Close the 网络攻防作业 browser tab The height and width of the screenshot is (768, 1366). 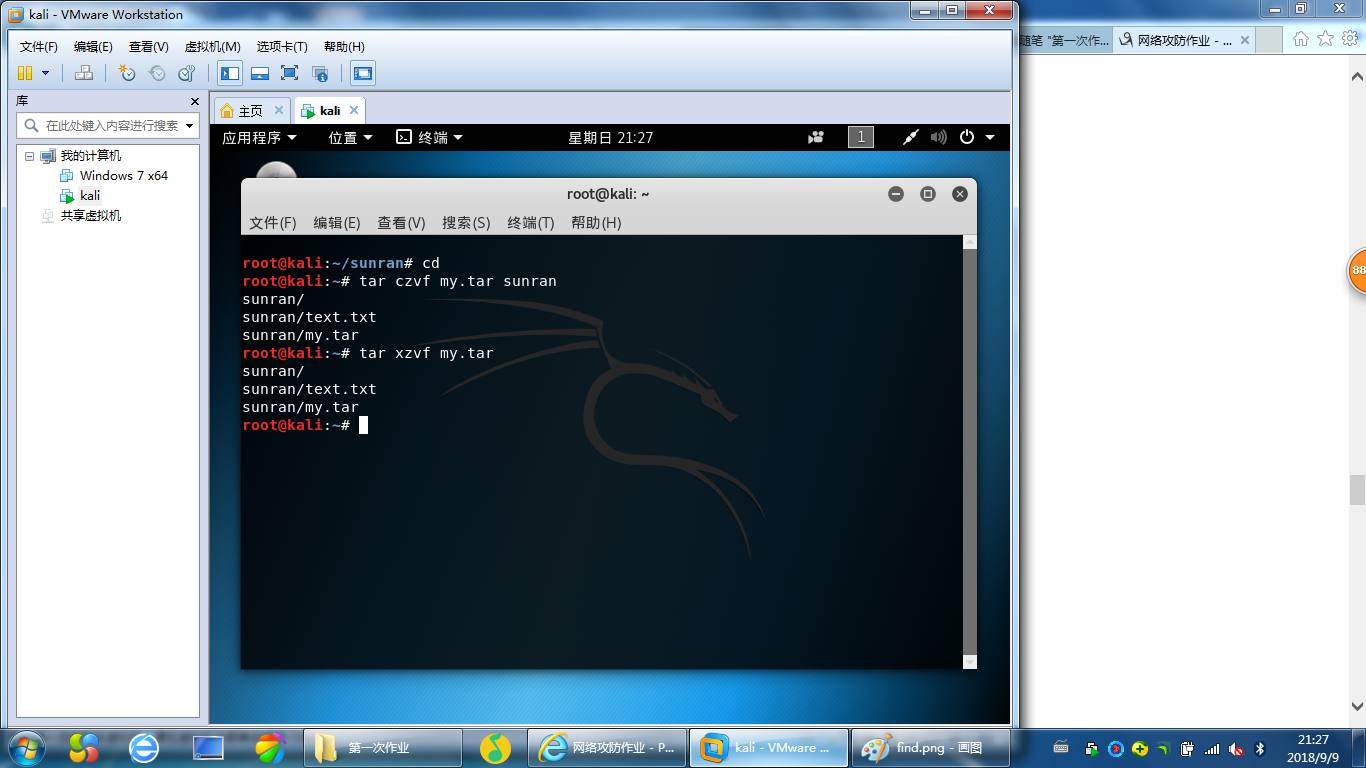pos(1245,40)
